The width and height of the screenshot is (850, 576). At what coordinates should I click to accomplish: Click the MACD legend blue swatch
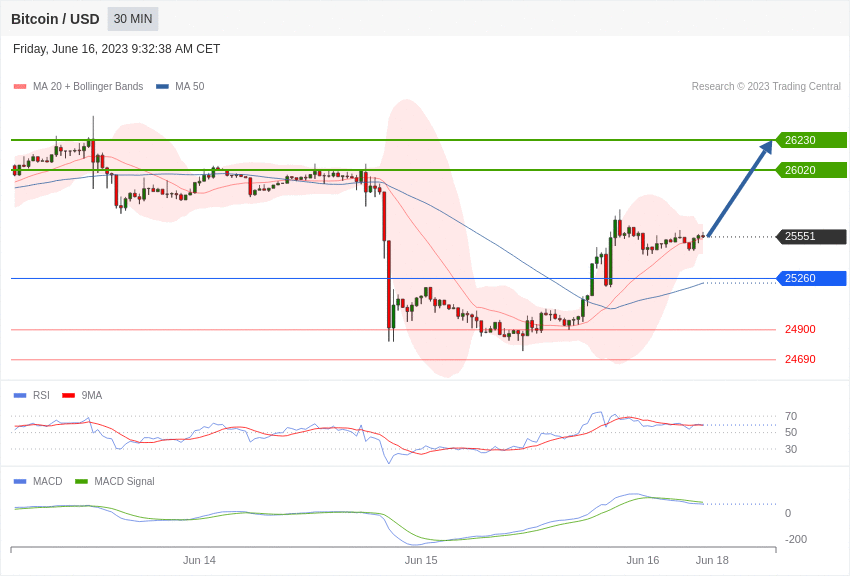(x=20, y=482)
